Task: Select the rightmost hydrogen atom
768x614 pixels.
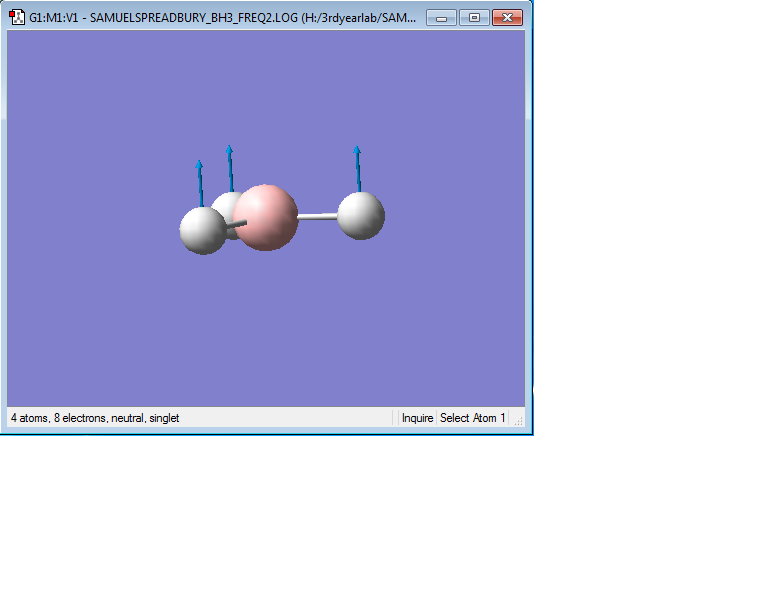Action: [361, 216]
